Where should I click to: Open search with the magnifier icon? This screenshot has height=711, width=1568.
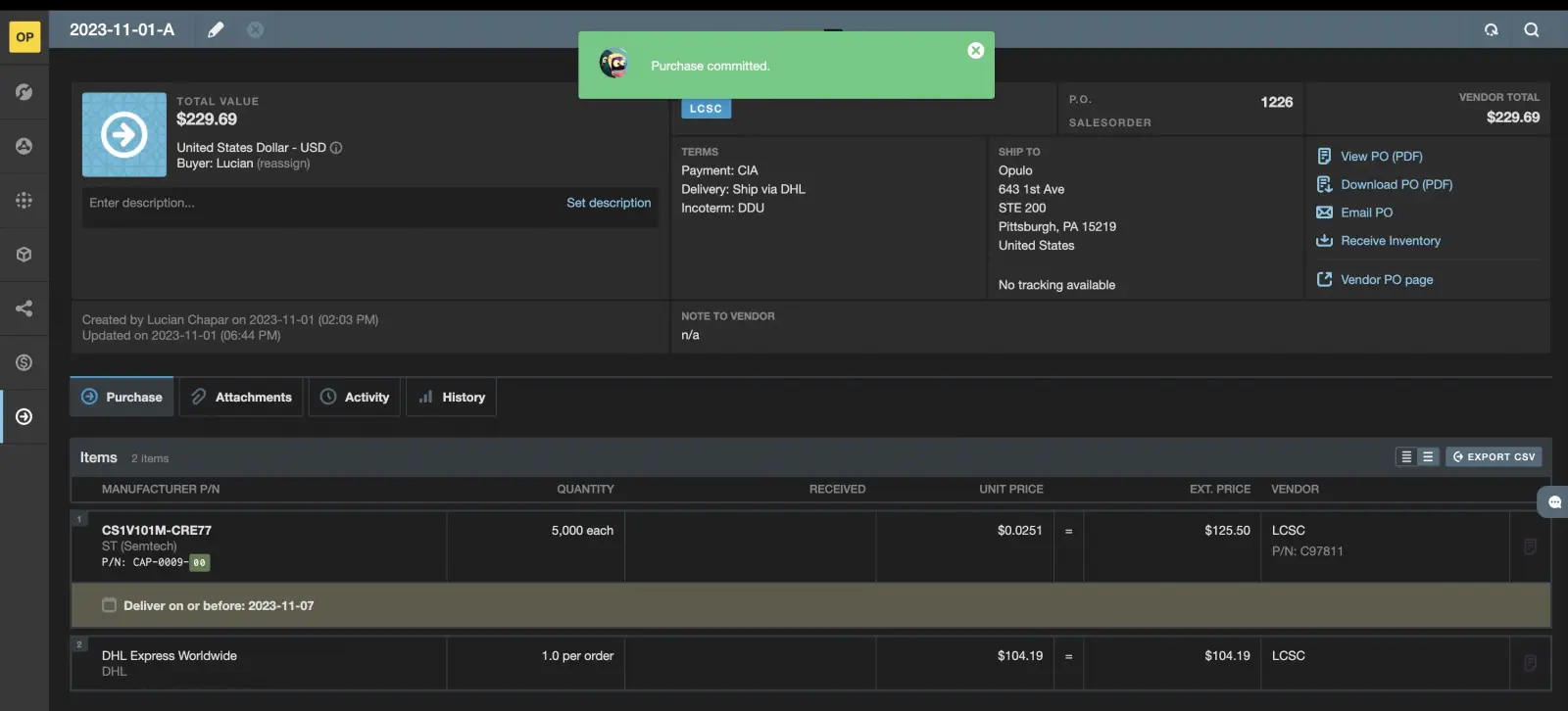[1531, 29]
